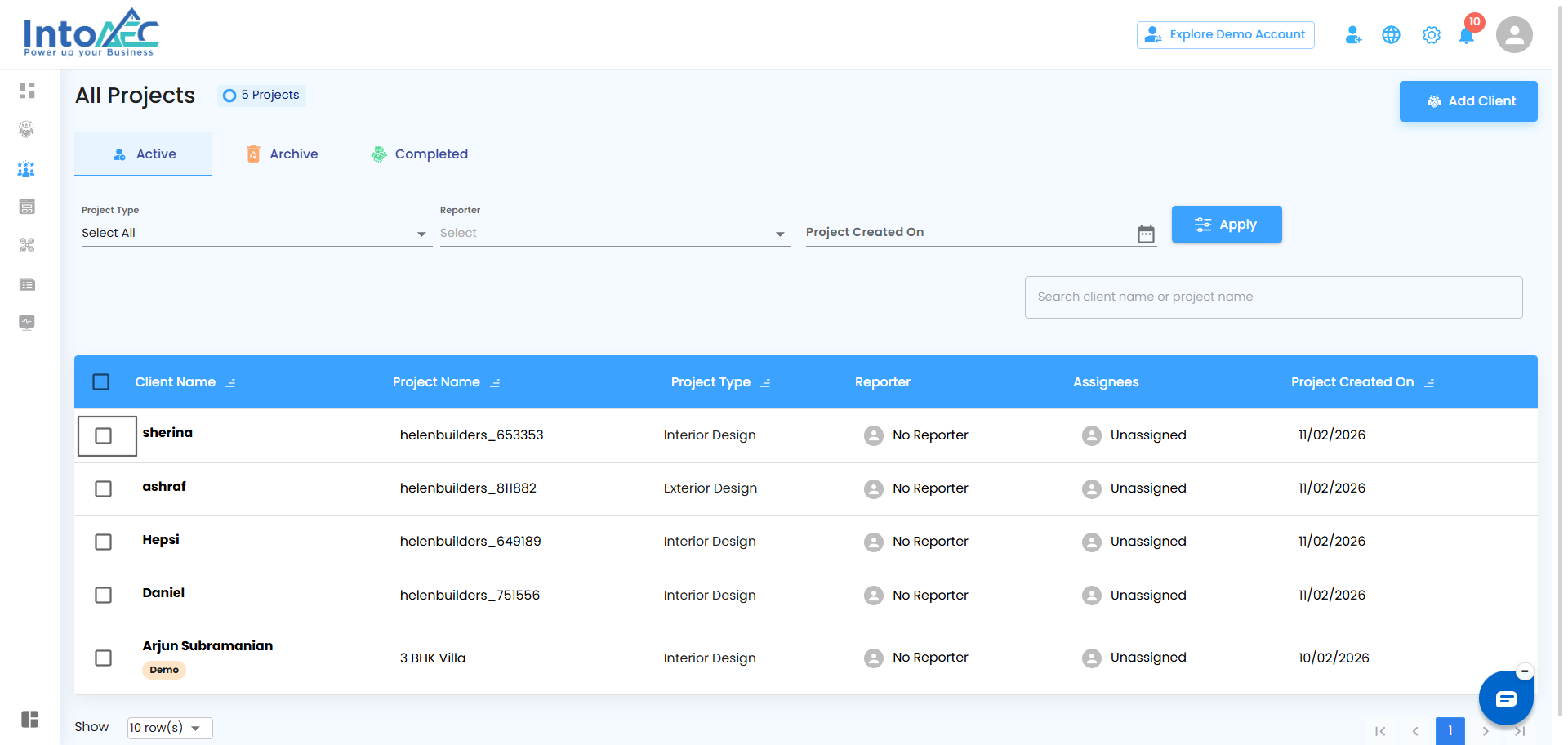1568x745 pixels.
Task: Open the user profile avatar
Action: coord(1513,35)
